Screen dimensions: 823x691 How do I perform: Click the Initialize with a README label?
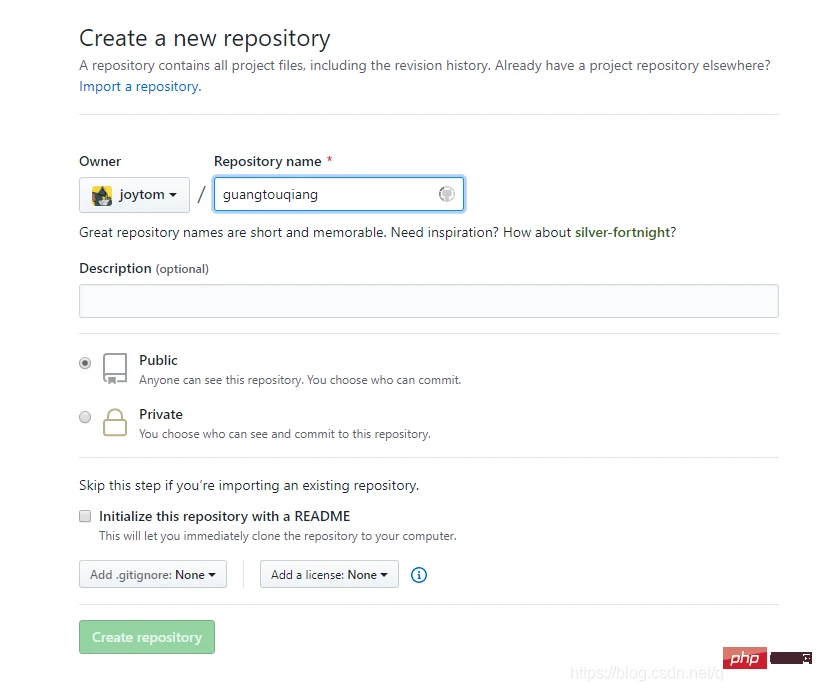(224, 517)
